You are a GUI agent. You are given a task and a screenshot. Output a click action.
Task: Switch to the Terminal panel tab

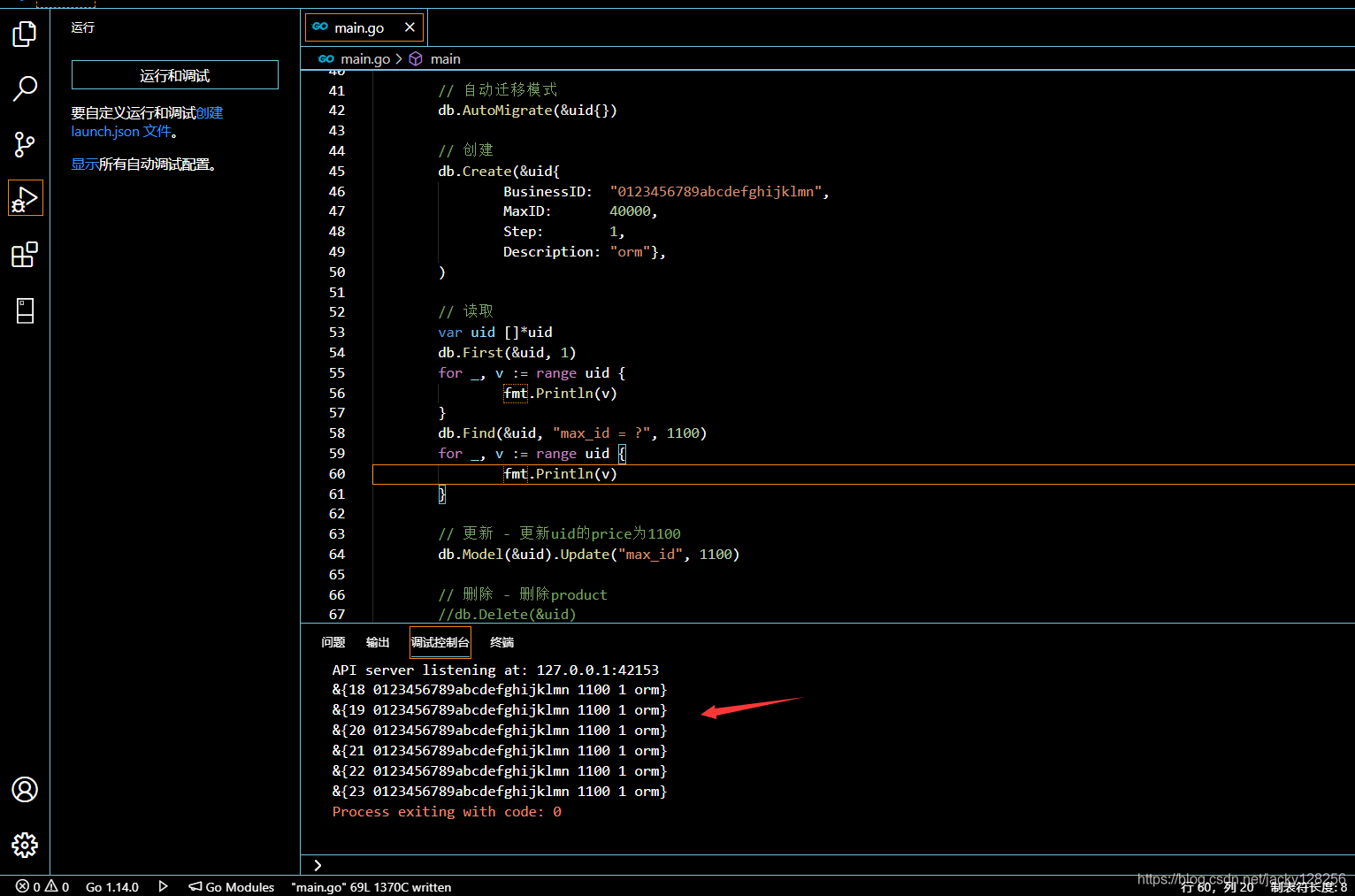(x=502, y=642)
